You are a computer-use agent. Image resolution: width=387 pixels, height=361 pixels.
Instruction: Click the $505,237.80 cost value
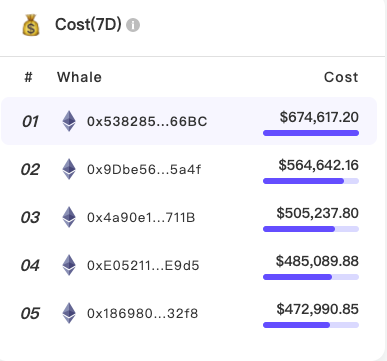pos(317,213)
